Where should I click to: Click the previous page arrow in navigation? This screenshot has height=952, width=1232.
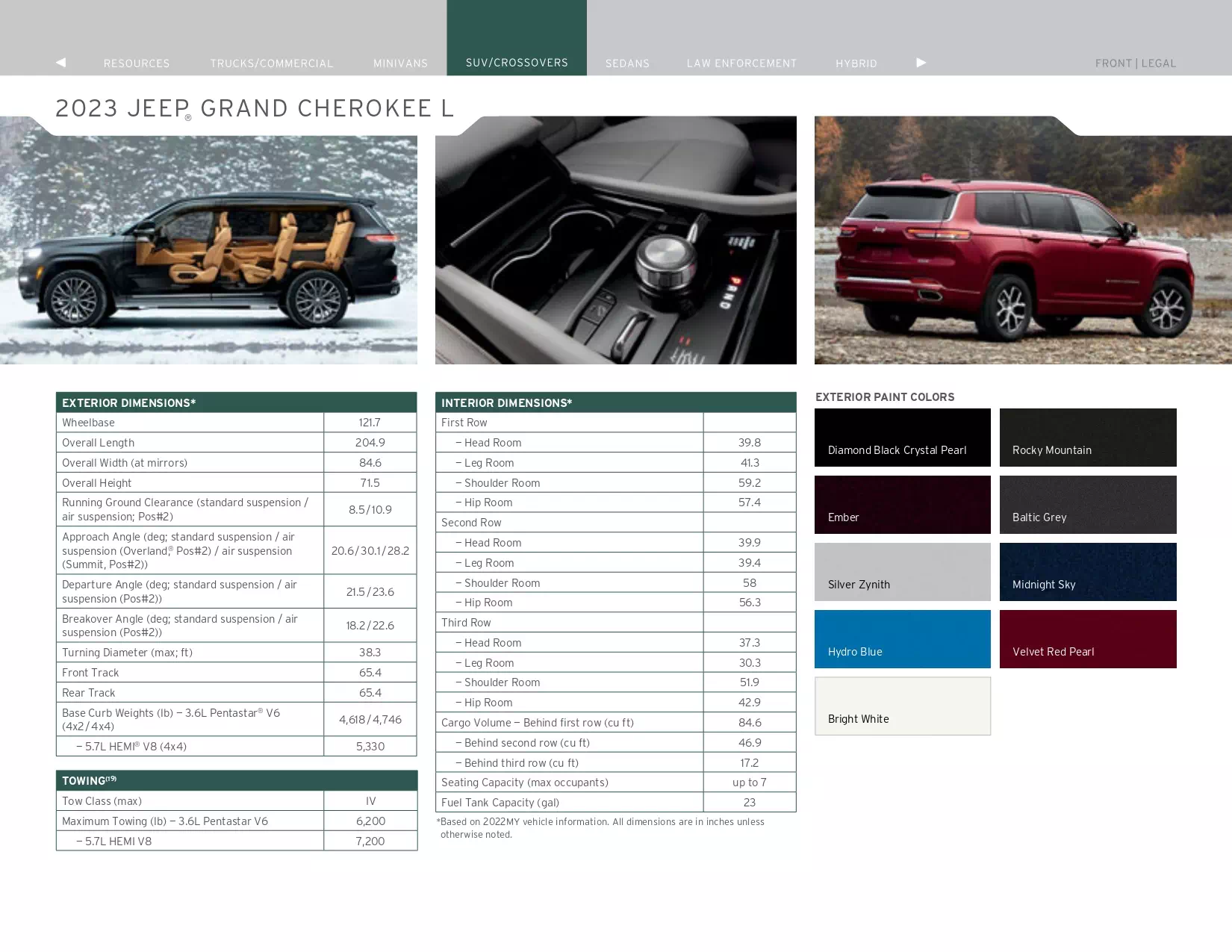point(61,63)
